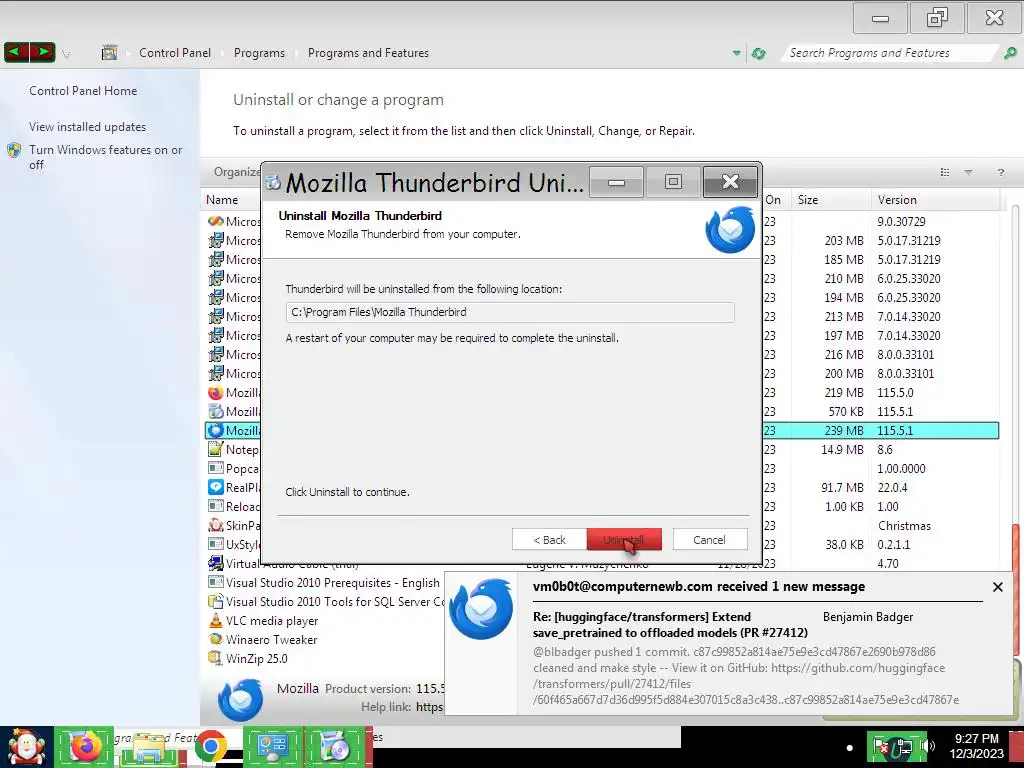This screenshot has height=768, width=1024.
Task: Click the Control Panel icon in address bar
Action: pos(109,53)
